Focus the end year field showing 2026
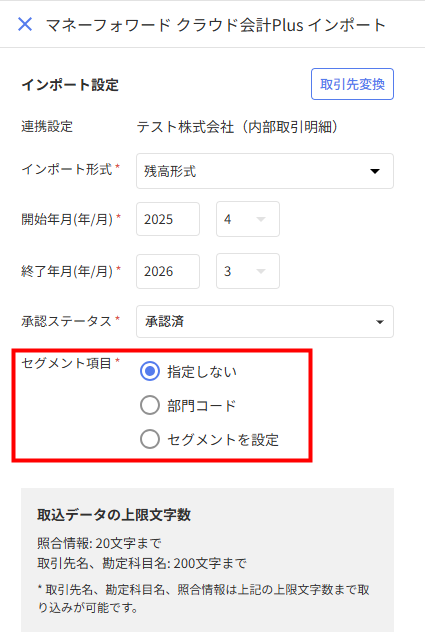 point(168,271)
